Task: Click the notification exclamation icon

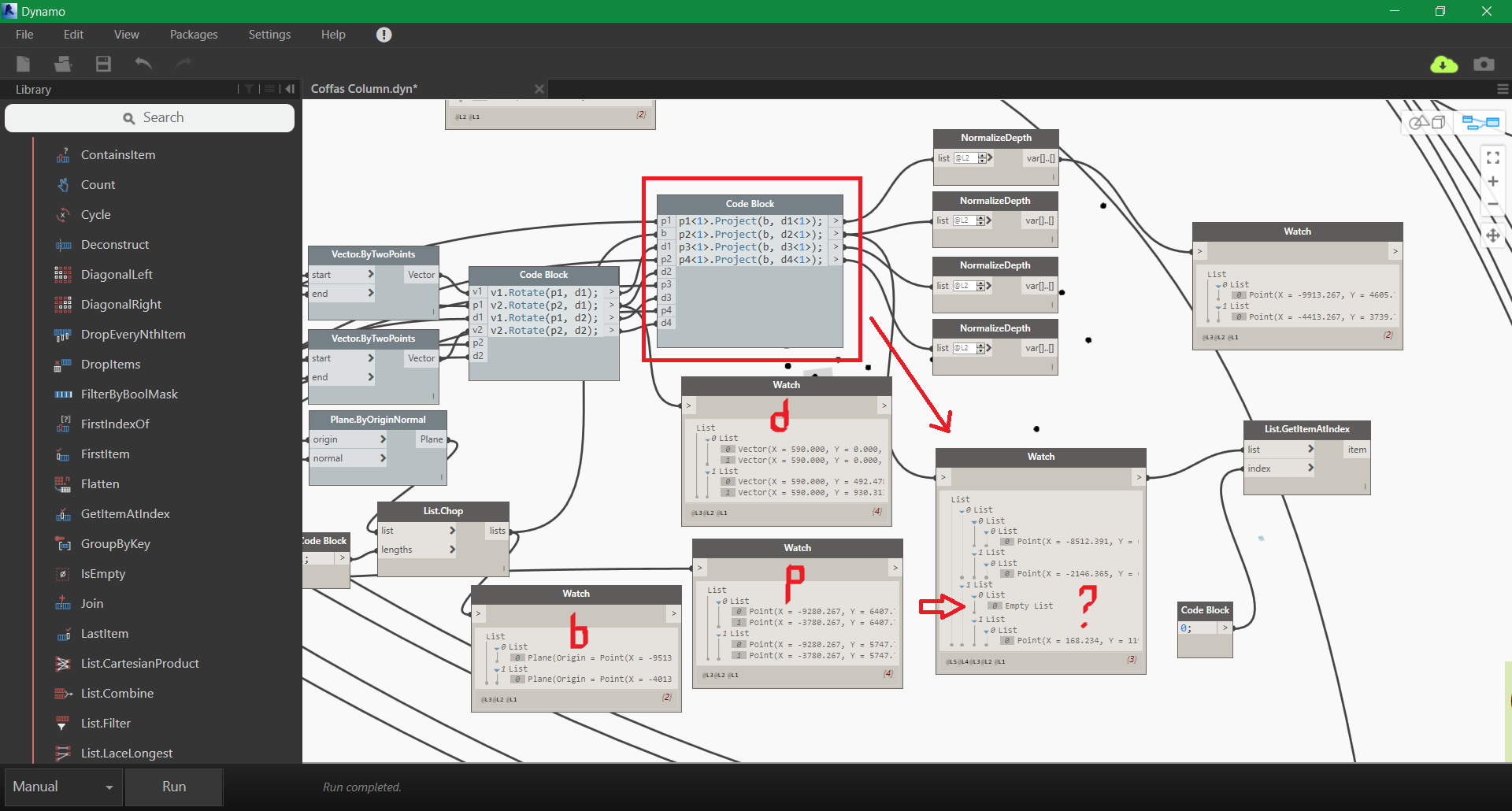Action: pos(384,35)
